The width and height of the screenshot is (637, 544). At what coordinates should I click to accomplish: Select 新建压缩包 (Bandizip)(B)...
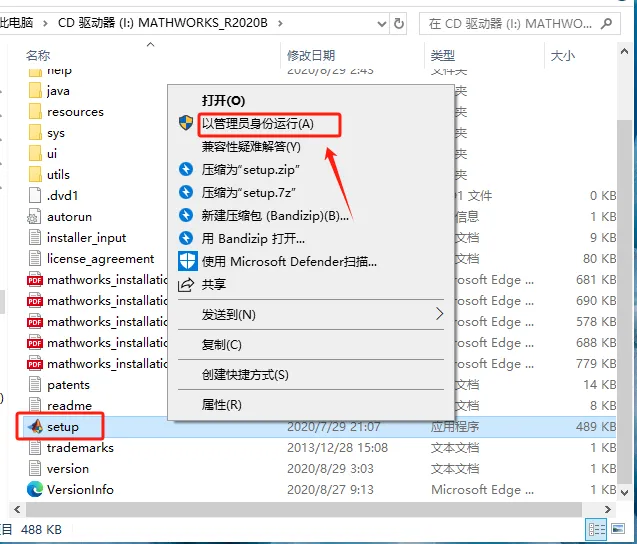(x=275, y=215)
